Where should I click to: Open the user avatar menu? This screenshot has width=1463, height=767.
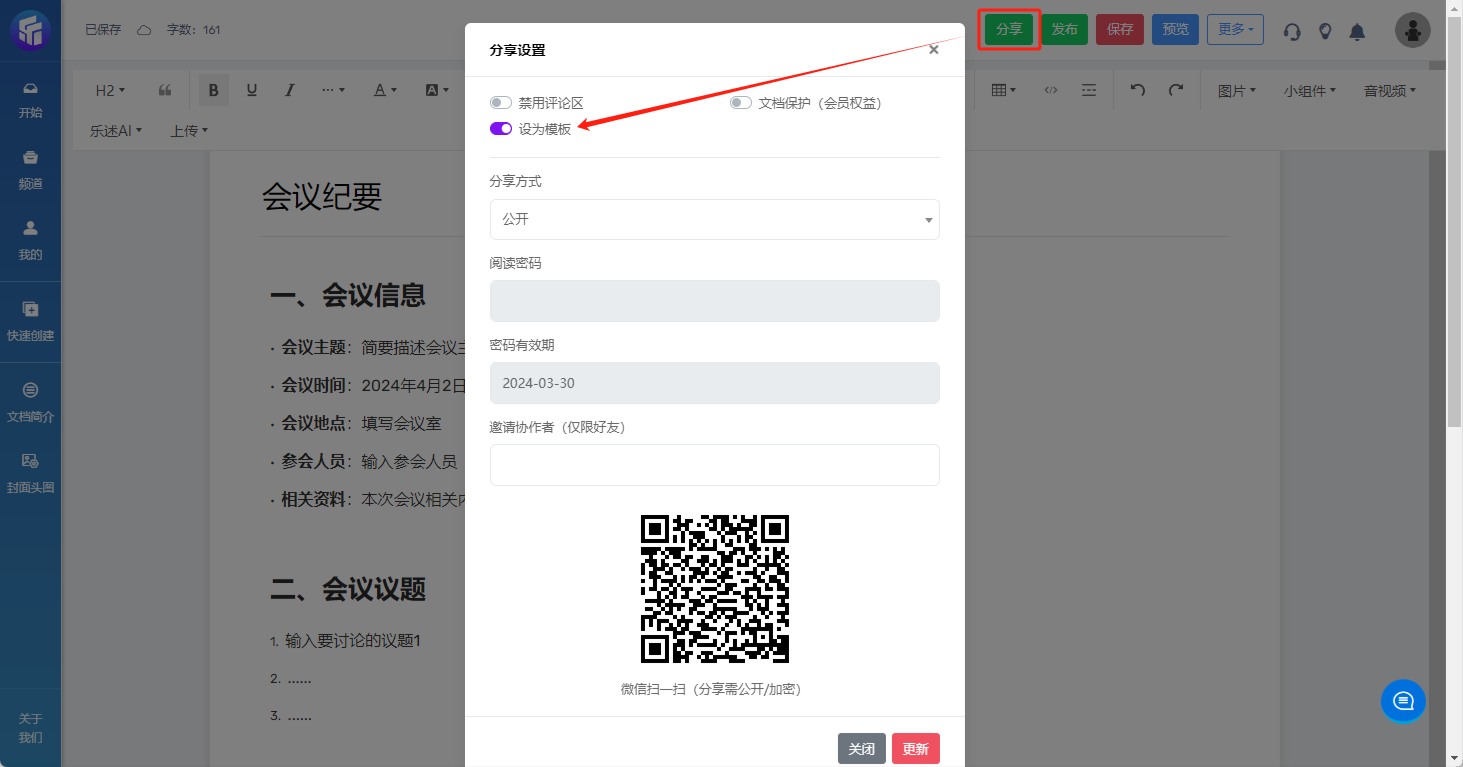pos(1412,30)
